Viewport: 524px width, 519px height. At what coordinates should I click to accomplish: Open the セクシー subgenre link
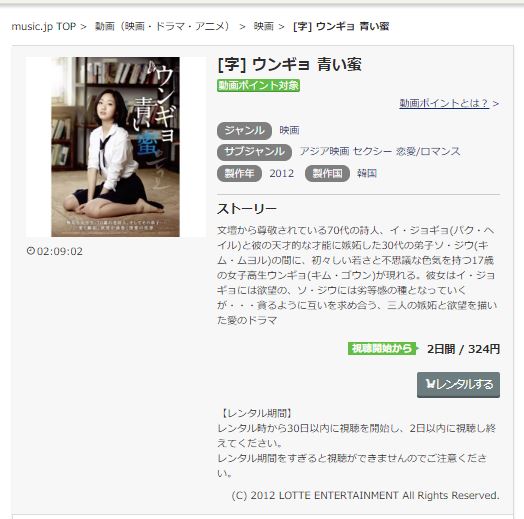tap(373, 152)
